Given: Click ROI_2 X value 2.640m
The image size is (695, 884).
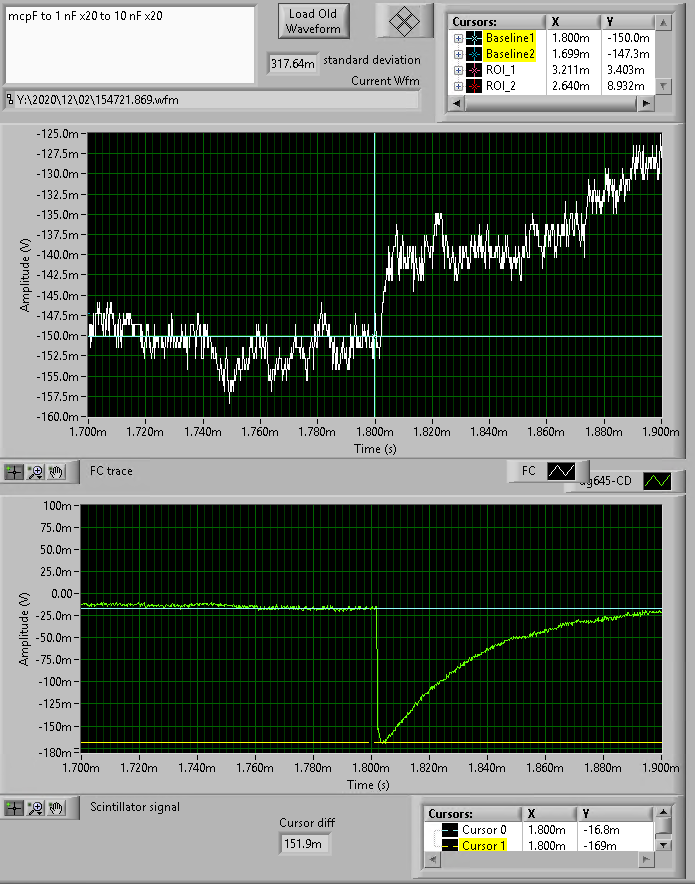Looking at the screenshot, I should click(x=570, y=86).
